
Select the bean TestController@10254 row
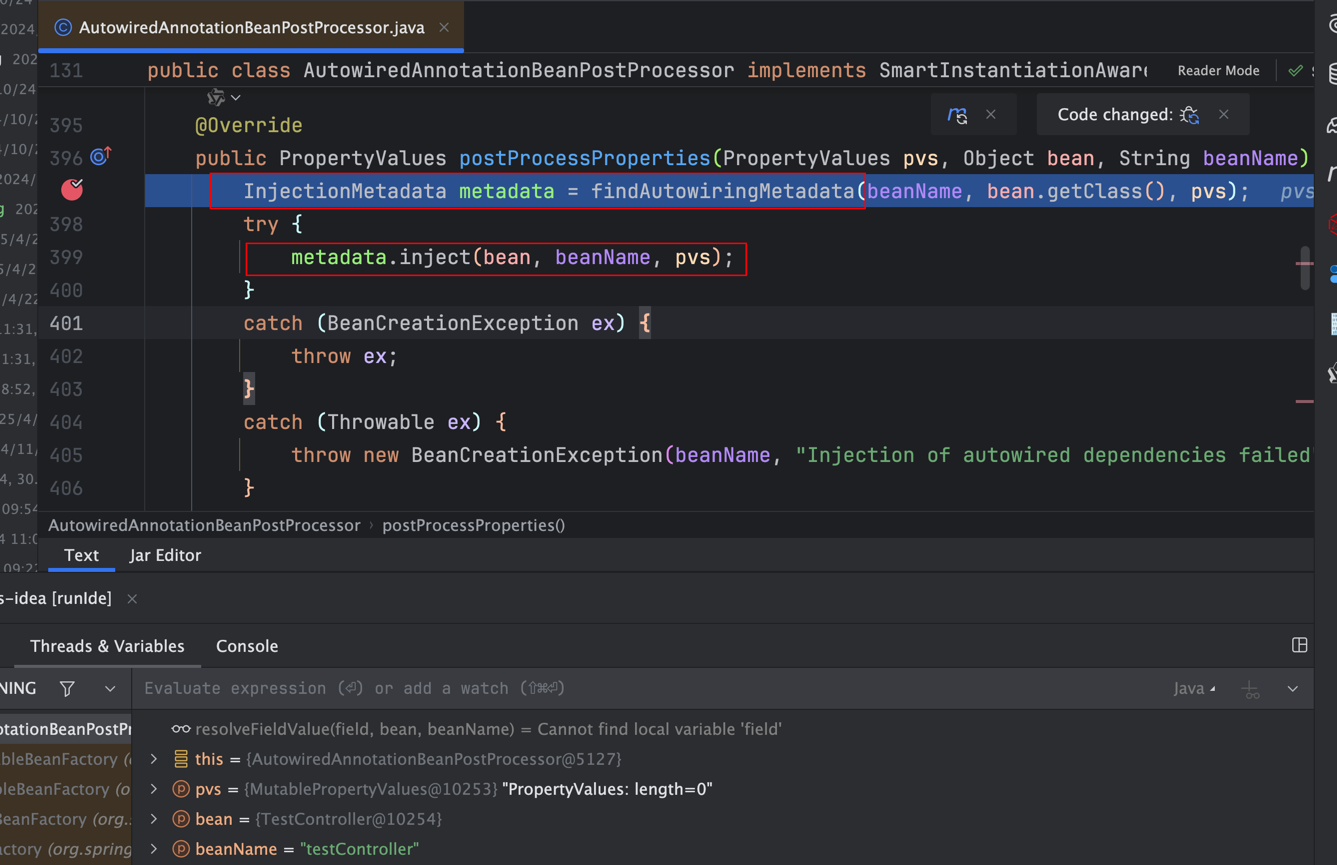point(725,819)
